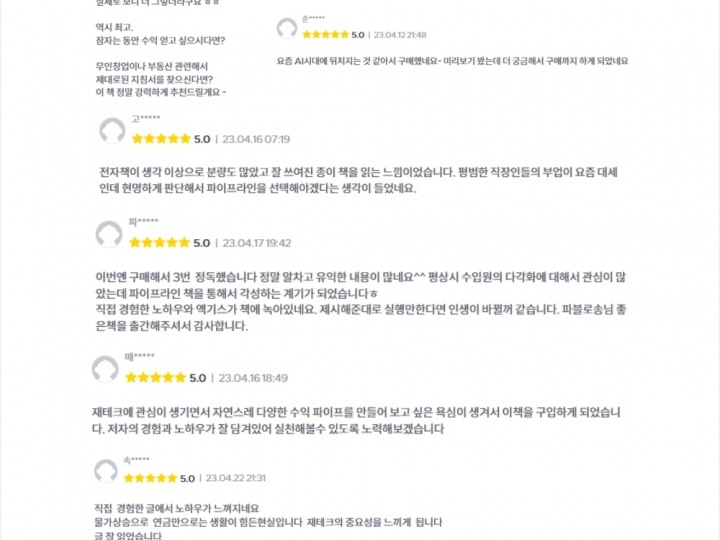The image size is (720, 540).
Task: Click star rating on 23.04.16 18:49 review
Action: [155, 378]
